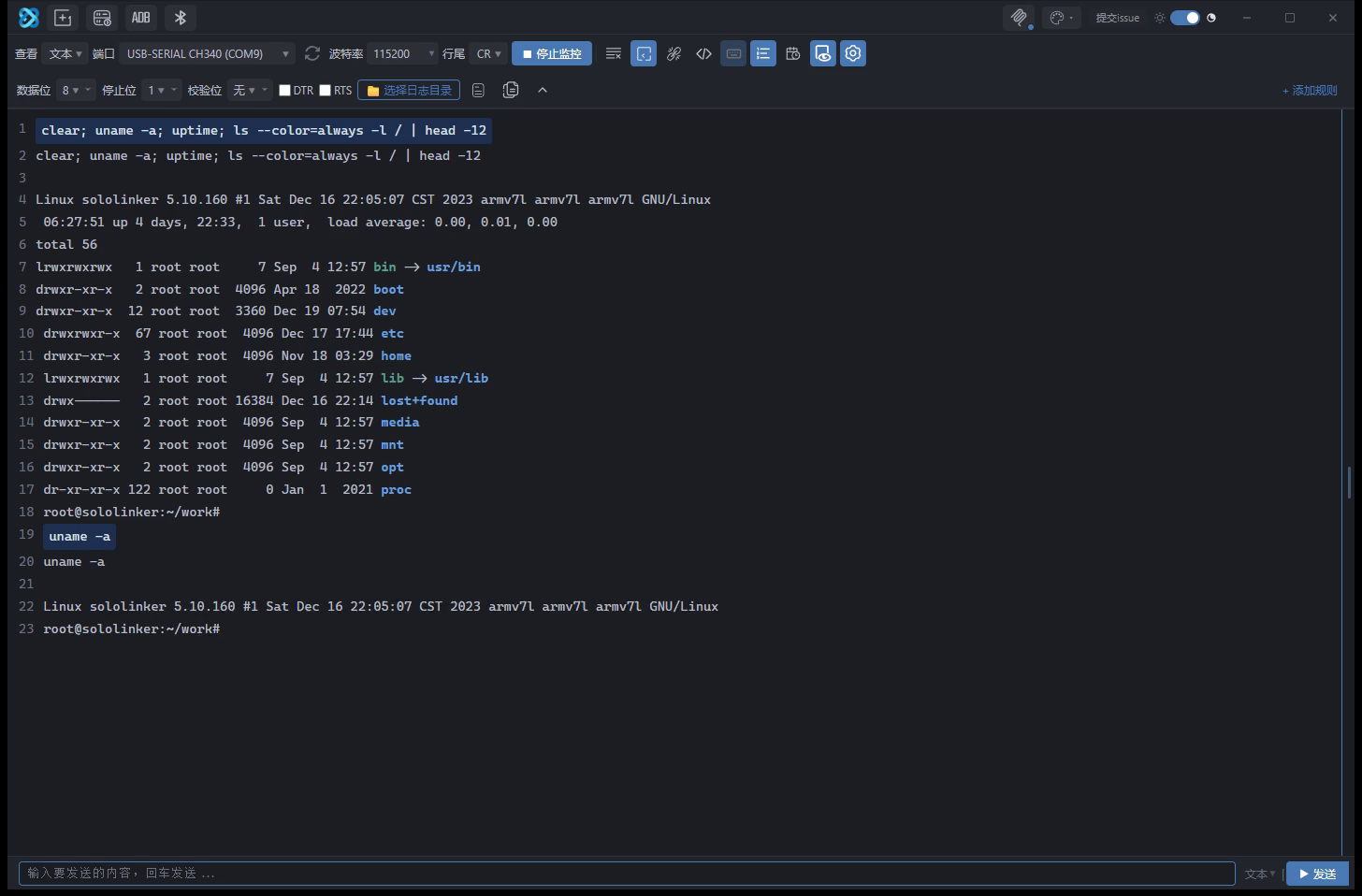Open the 115200 baud rate dropdown
Image resolution: width=1362 pixels, height=896 pixels.
402,53
